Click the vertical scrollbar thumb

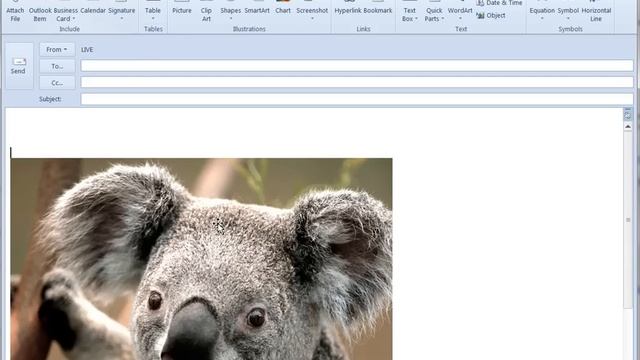coord(628,220)
